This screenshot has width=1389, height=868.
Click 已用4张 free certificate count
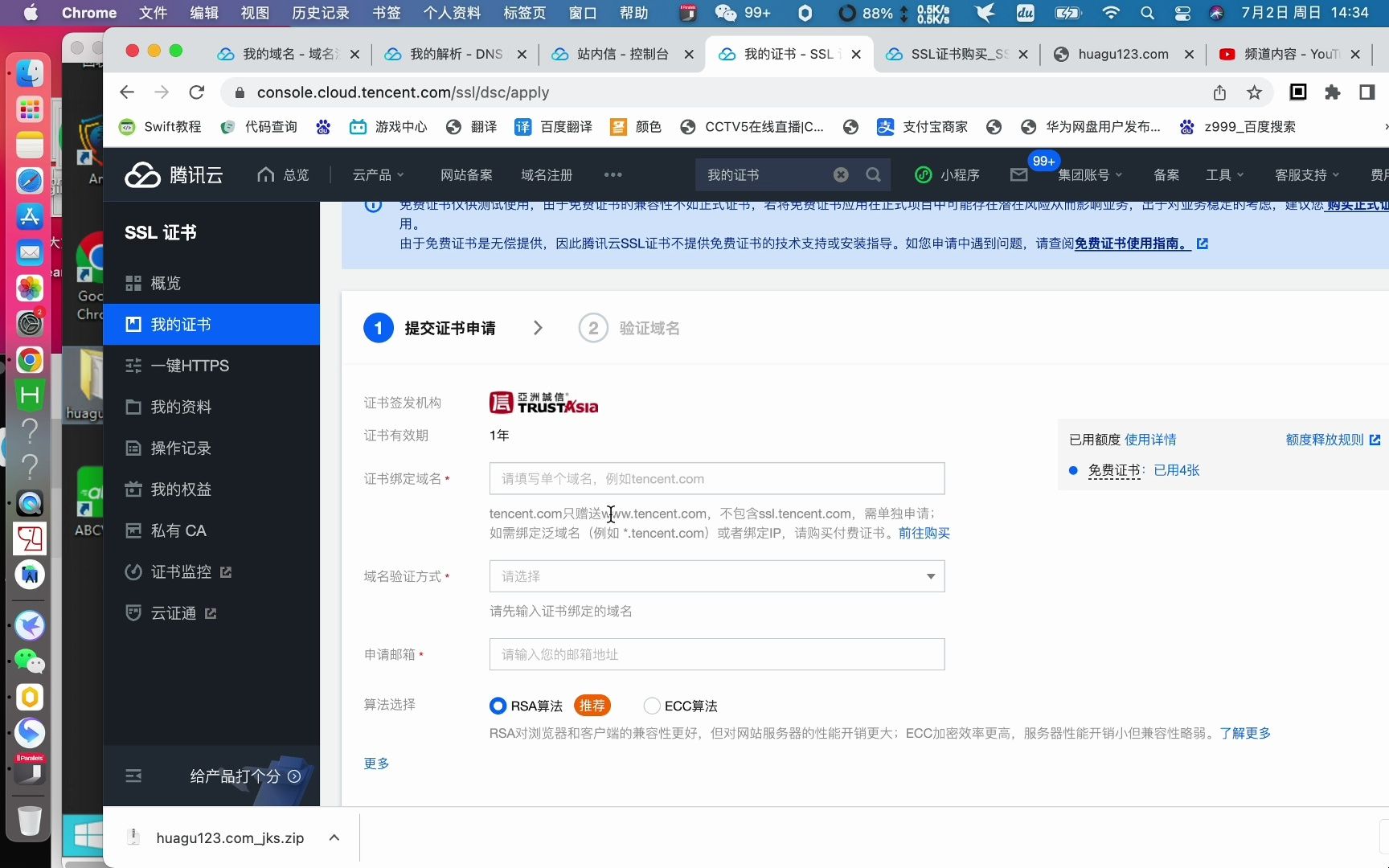[x=1177, y=470]
